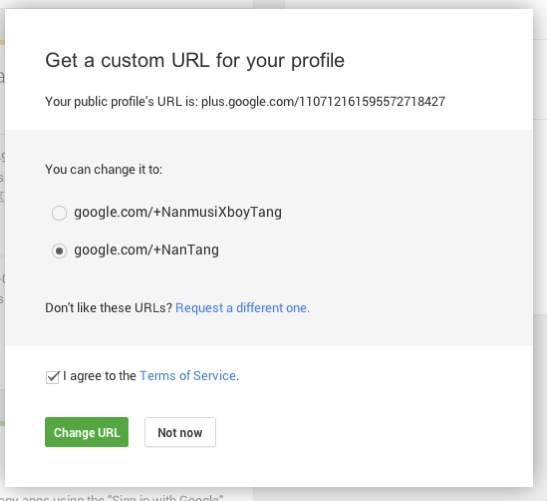Viewport: 547px width, 501px height.
Task: Click empty white area right of Not now
Action: (373, 432)
